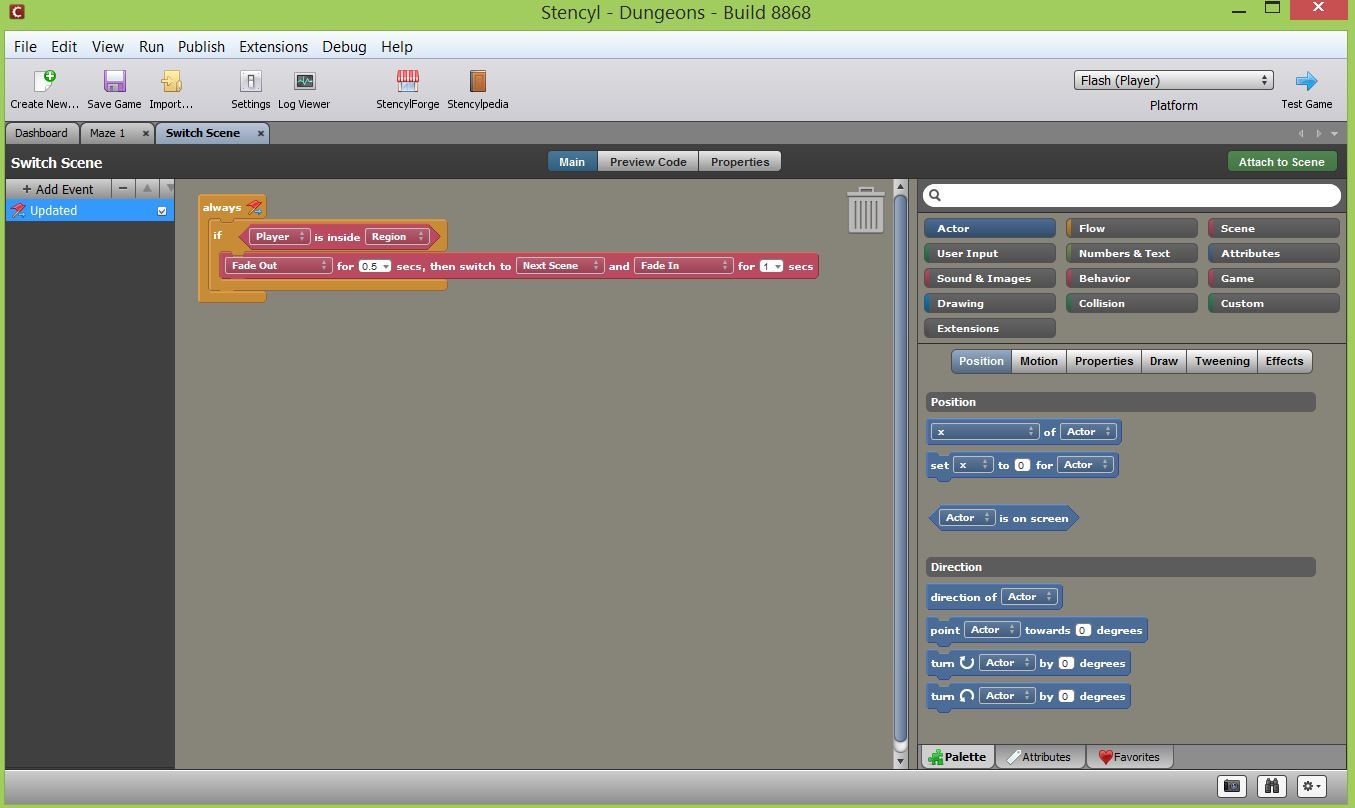Viewport: 1355px width, 808px height.
Task: Open the Debug menu
Action: pos(344,47)
